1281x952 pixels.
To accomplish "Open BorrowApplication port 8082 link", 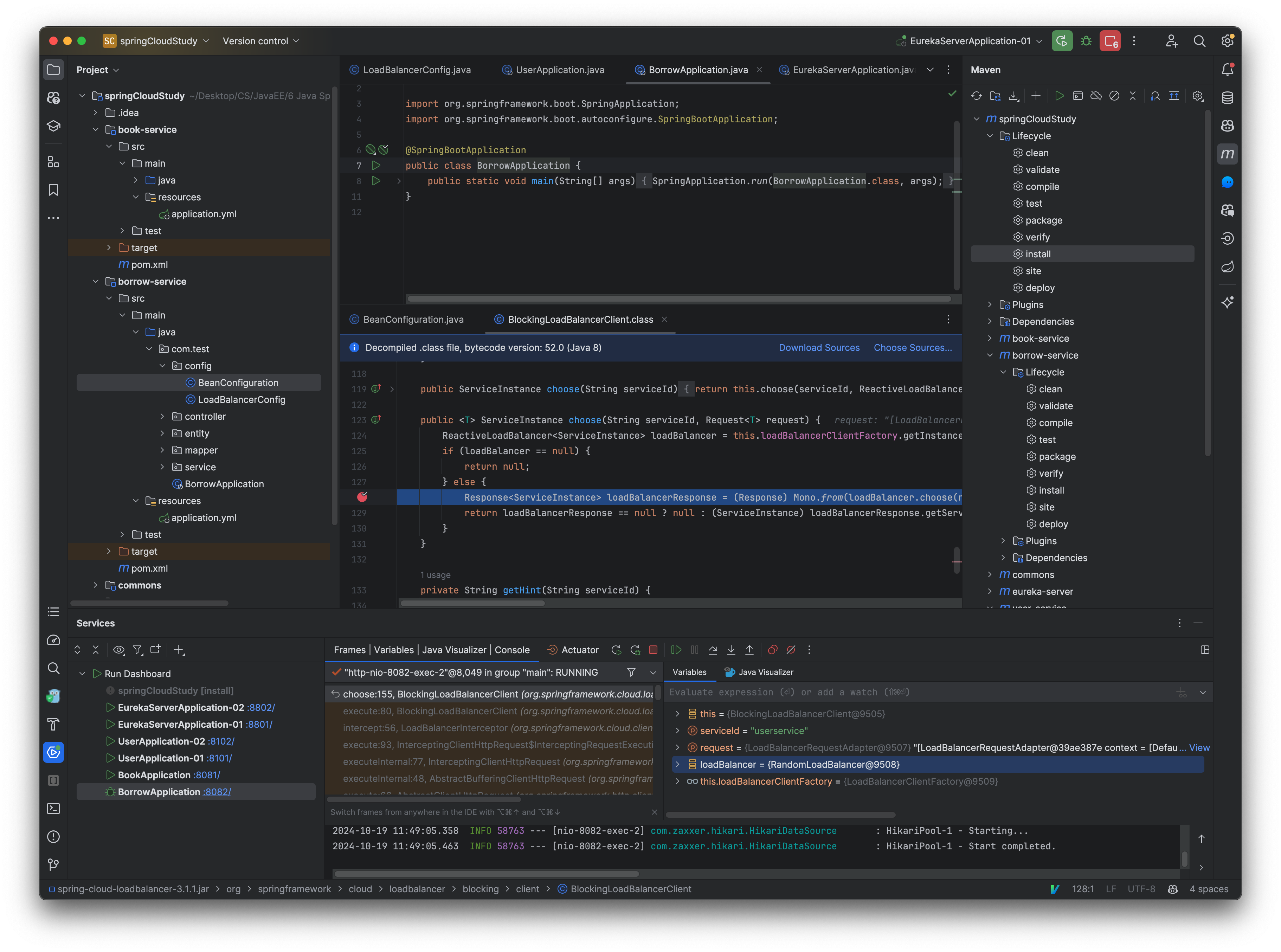I will pos(217,792).
